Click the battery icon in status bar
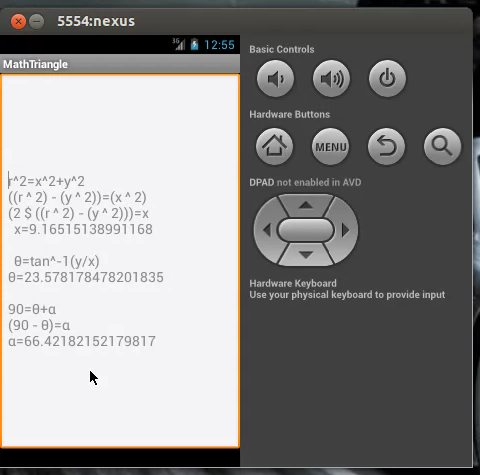The height and width of the screenshot is (475, 480). (194, 44)
